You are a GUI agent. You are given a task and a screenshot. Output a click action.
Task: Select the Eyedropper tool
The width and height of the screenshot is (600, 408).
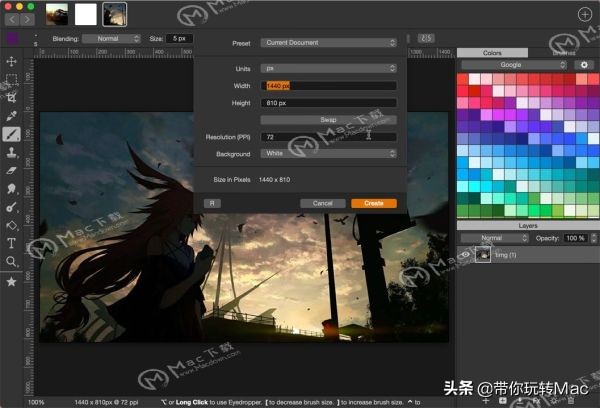[11, 116]
